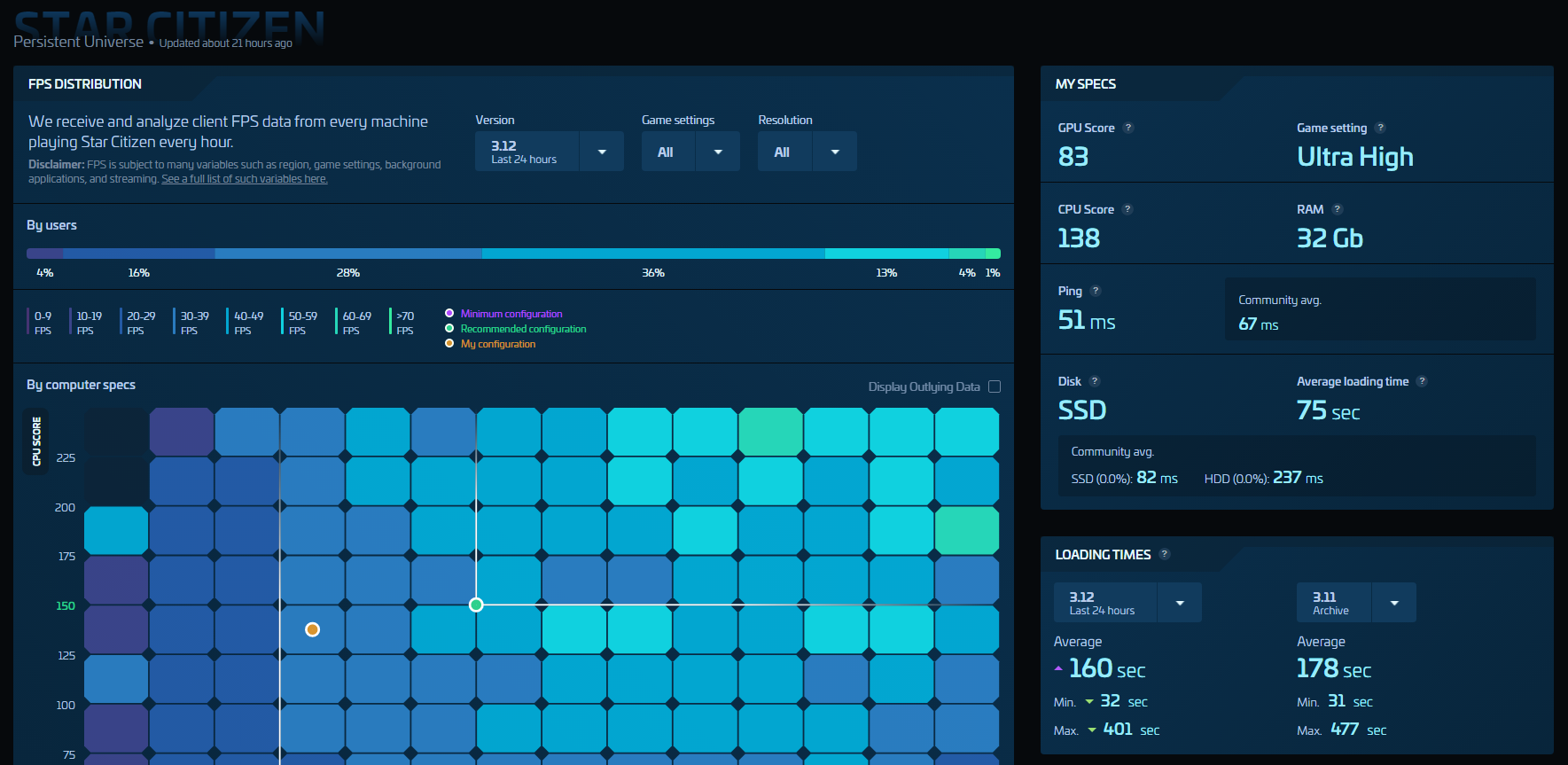Open the Ping help question icon
The width and height of the screenshot is (1568, 765).
(1096, 291)
